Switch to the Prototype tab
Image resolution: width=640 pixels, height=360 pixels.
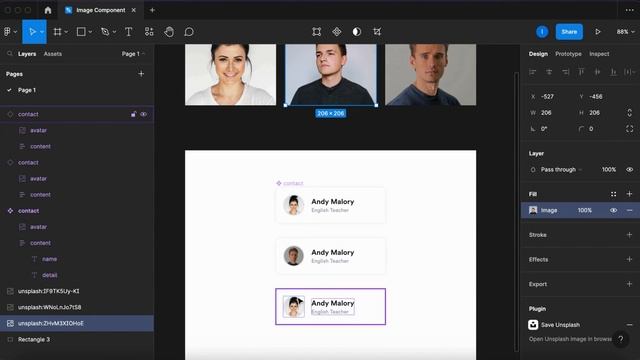pos(568,54)
